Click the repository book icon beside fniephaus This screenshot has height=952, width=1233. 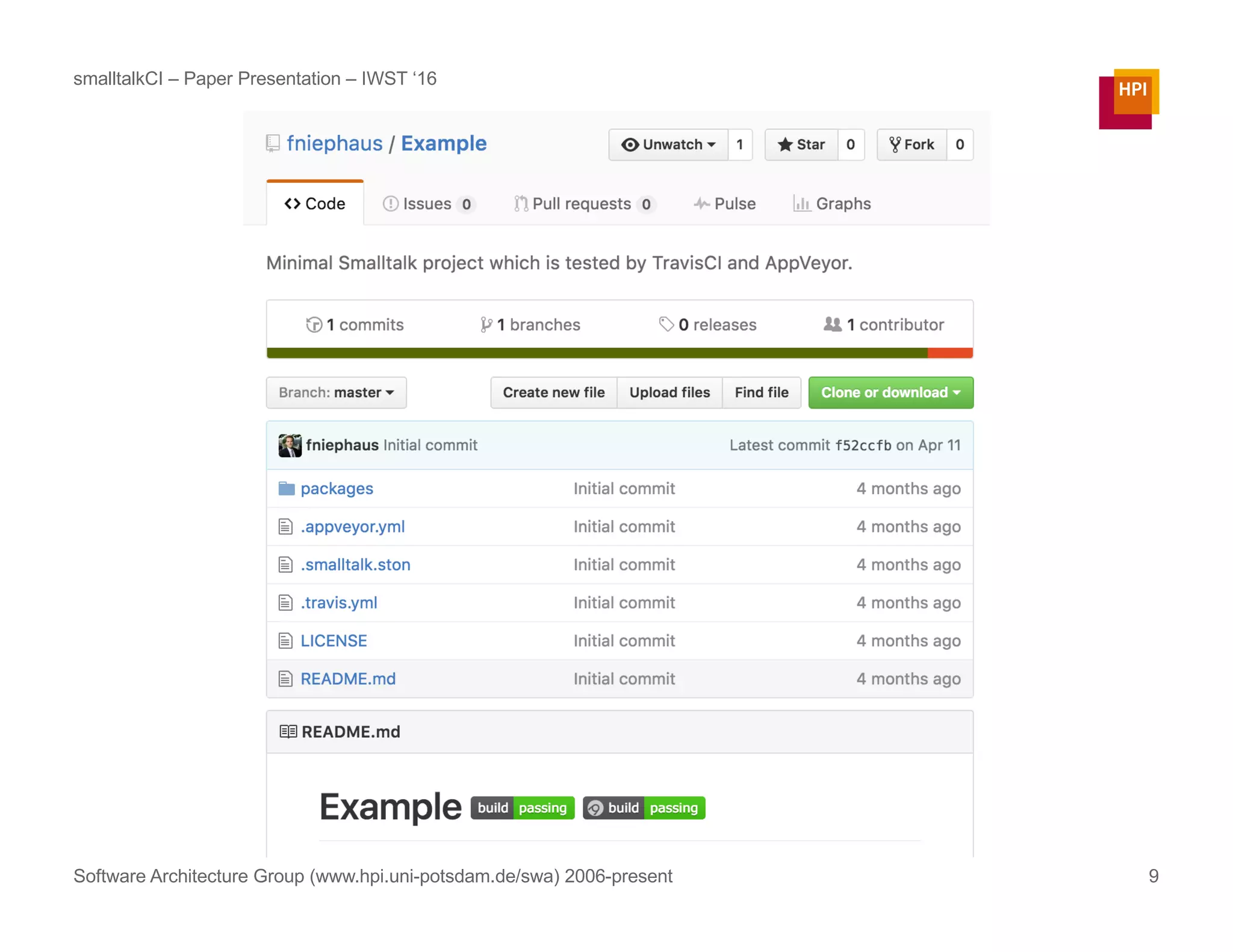273,143
